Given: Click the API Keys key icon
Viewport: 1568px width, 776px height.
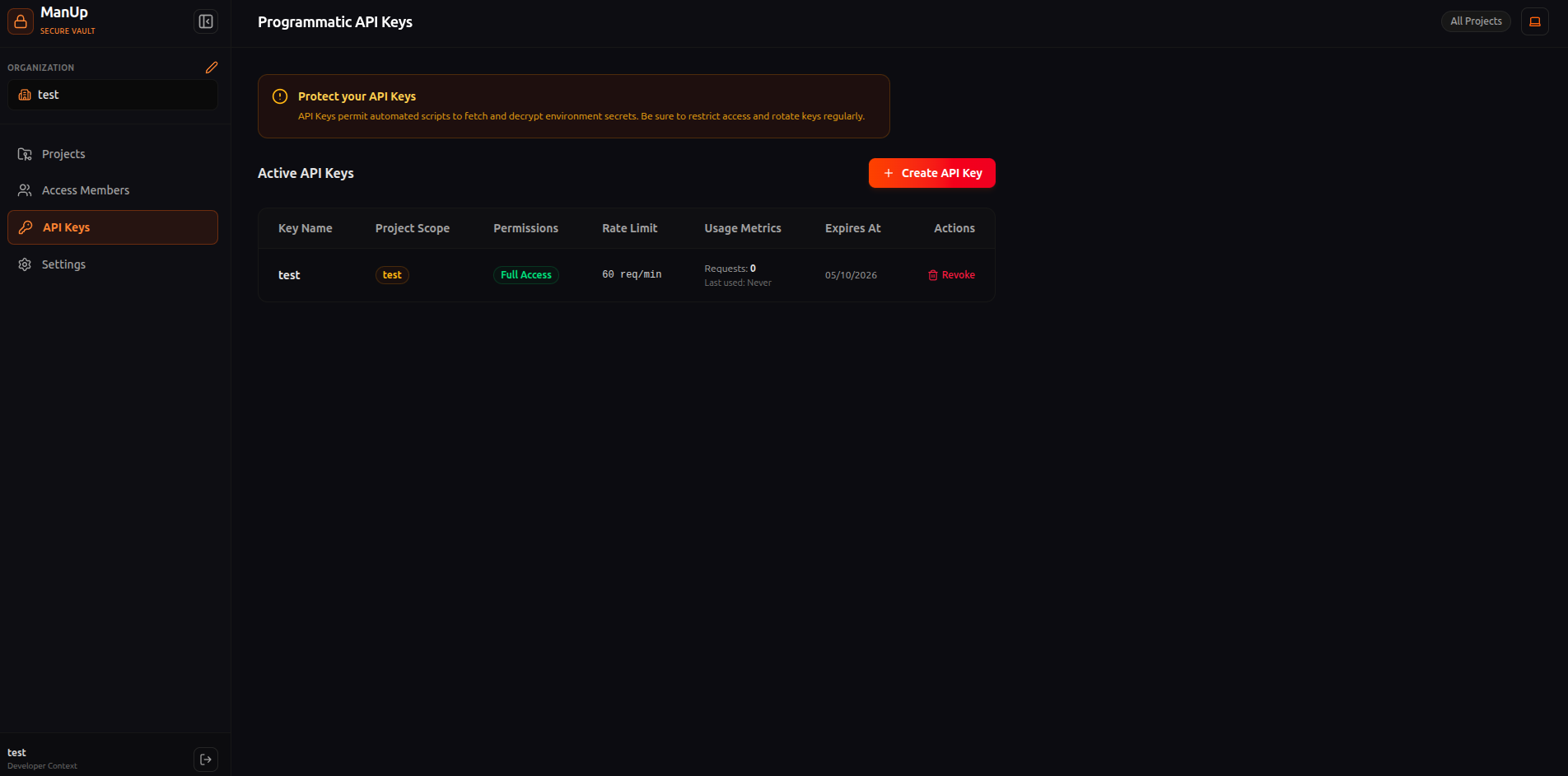Looking at the screenshot, I should tap(26, 227).
